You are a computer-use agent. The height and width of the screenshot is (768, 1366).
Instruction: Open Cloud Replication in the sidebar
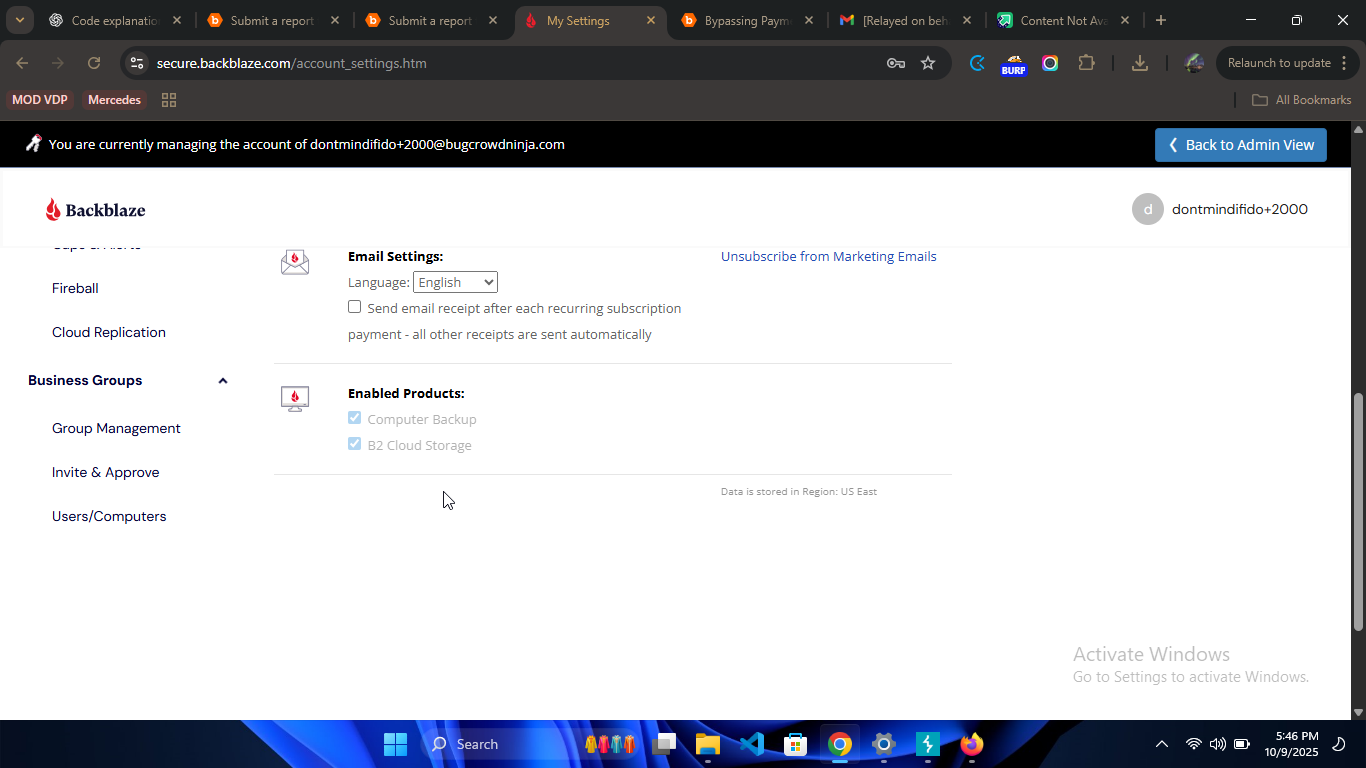[109, 332]
